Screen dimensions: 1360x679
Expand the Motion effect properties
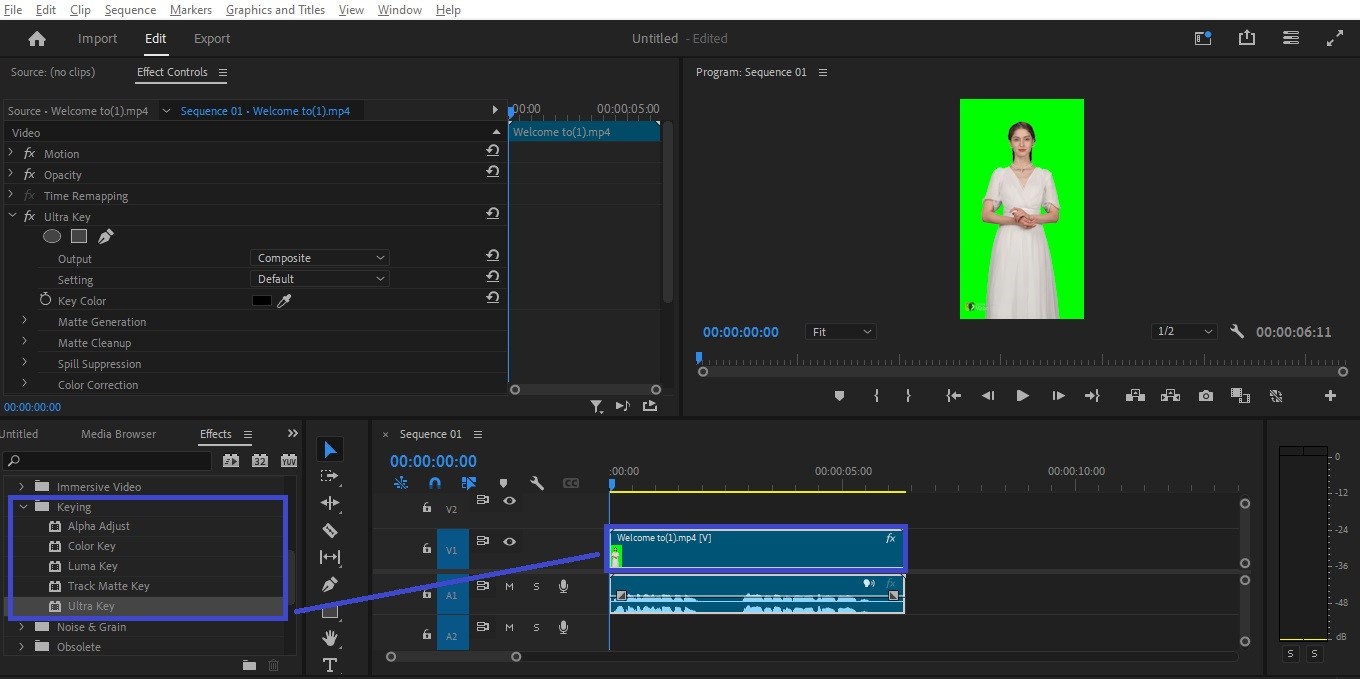11,153
